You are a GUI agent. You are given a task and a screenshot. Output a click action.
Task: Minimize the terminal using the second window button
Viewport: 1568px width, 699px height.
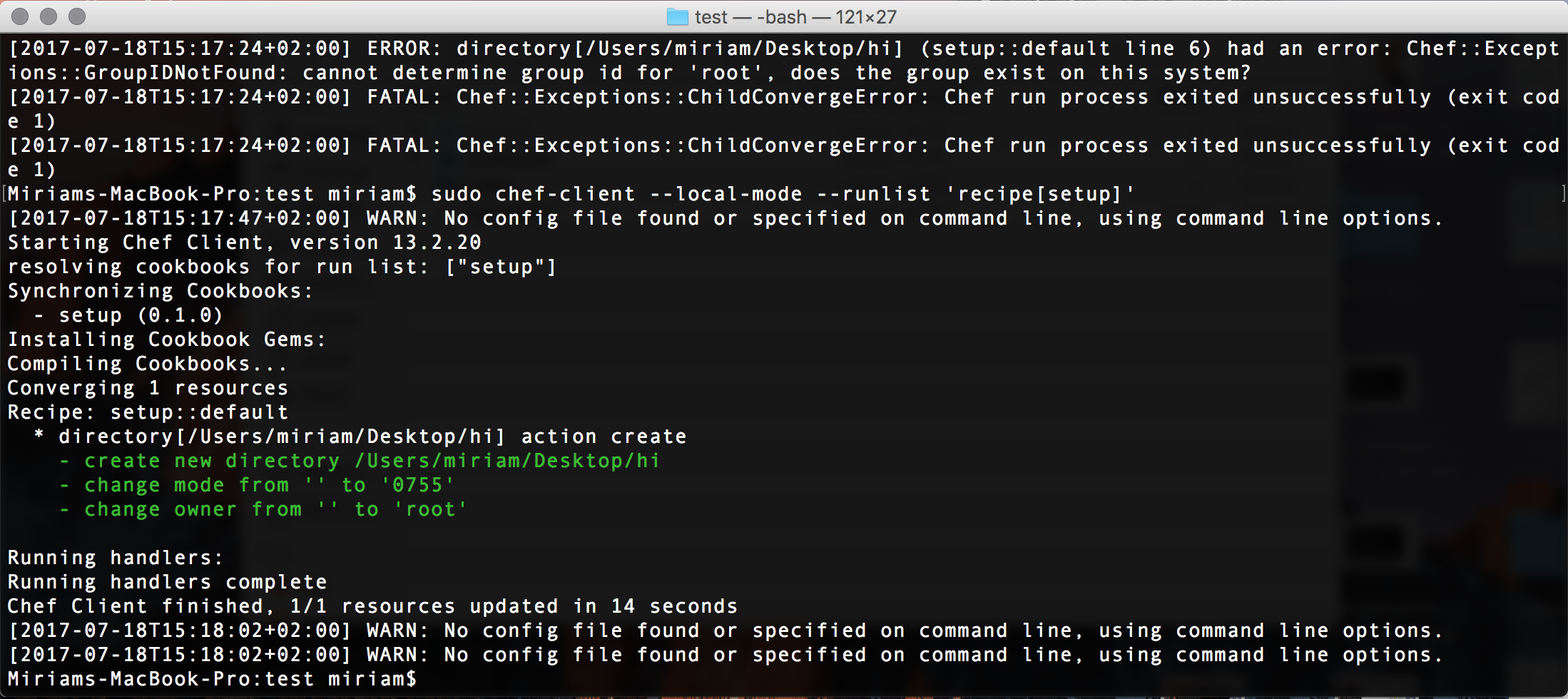coord(49,16)
